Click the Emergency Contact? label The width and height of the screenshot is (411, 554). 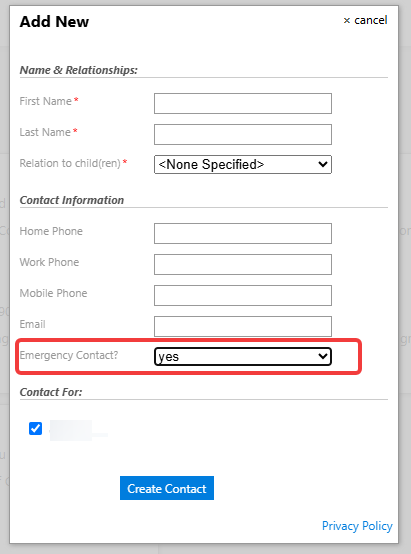point(69,355)
